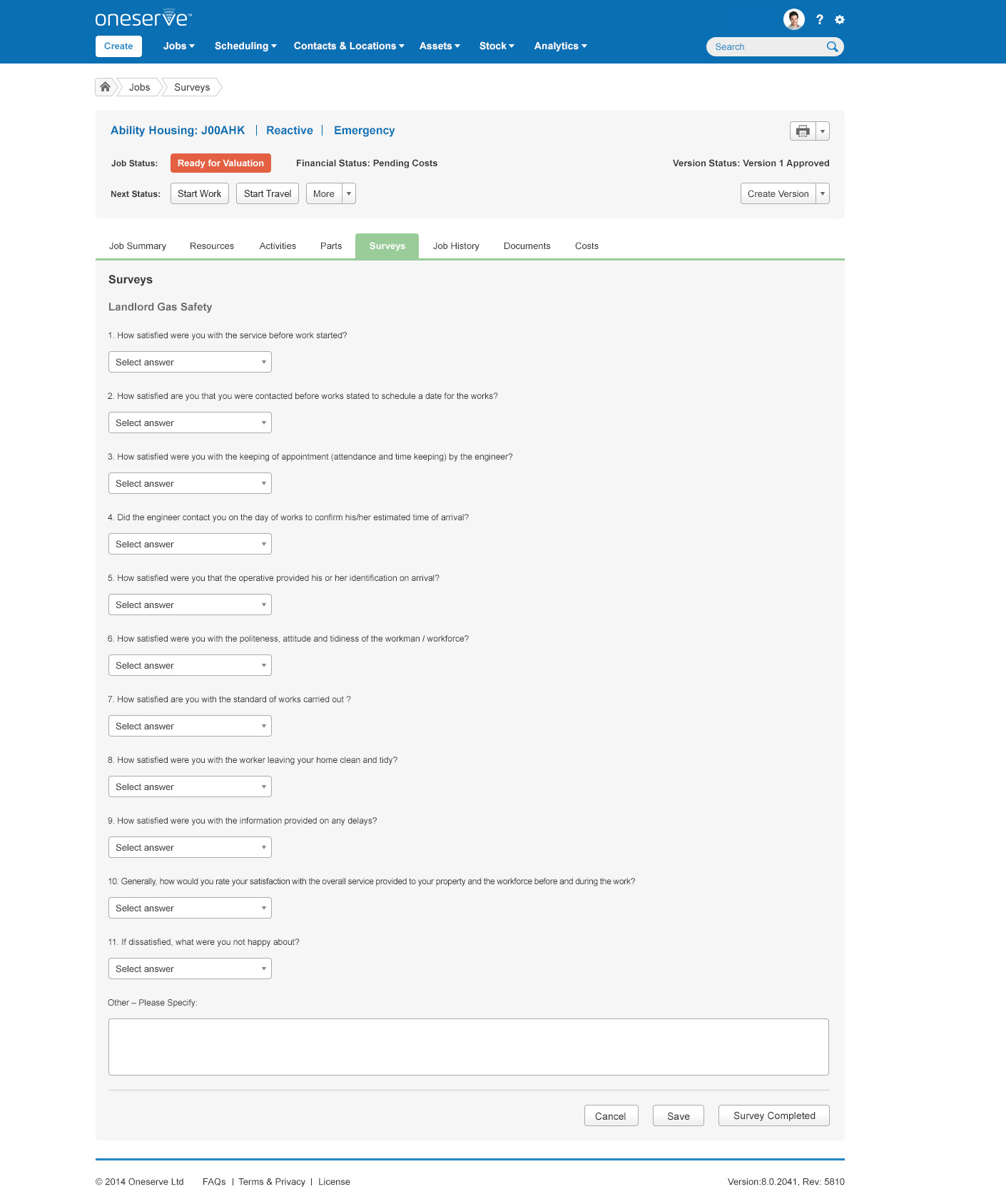Open answer dropdown for question 1
This screenshot has height=1204, width=1006.
(190, 362)
